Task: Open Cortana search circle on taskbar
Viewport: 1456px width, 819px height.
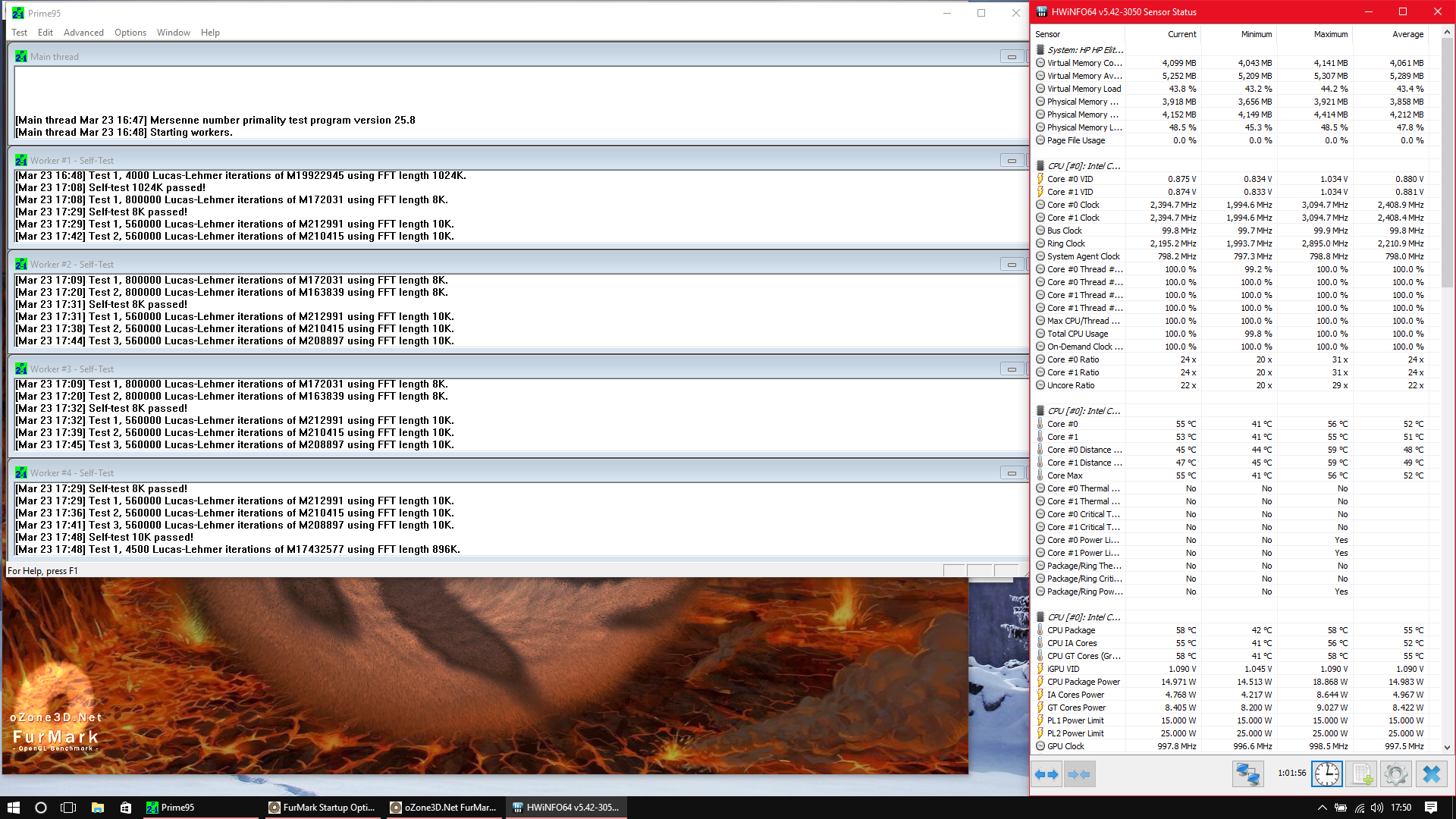Action: pyautogui.click(x=41, y=808)
